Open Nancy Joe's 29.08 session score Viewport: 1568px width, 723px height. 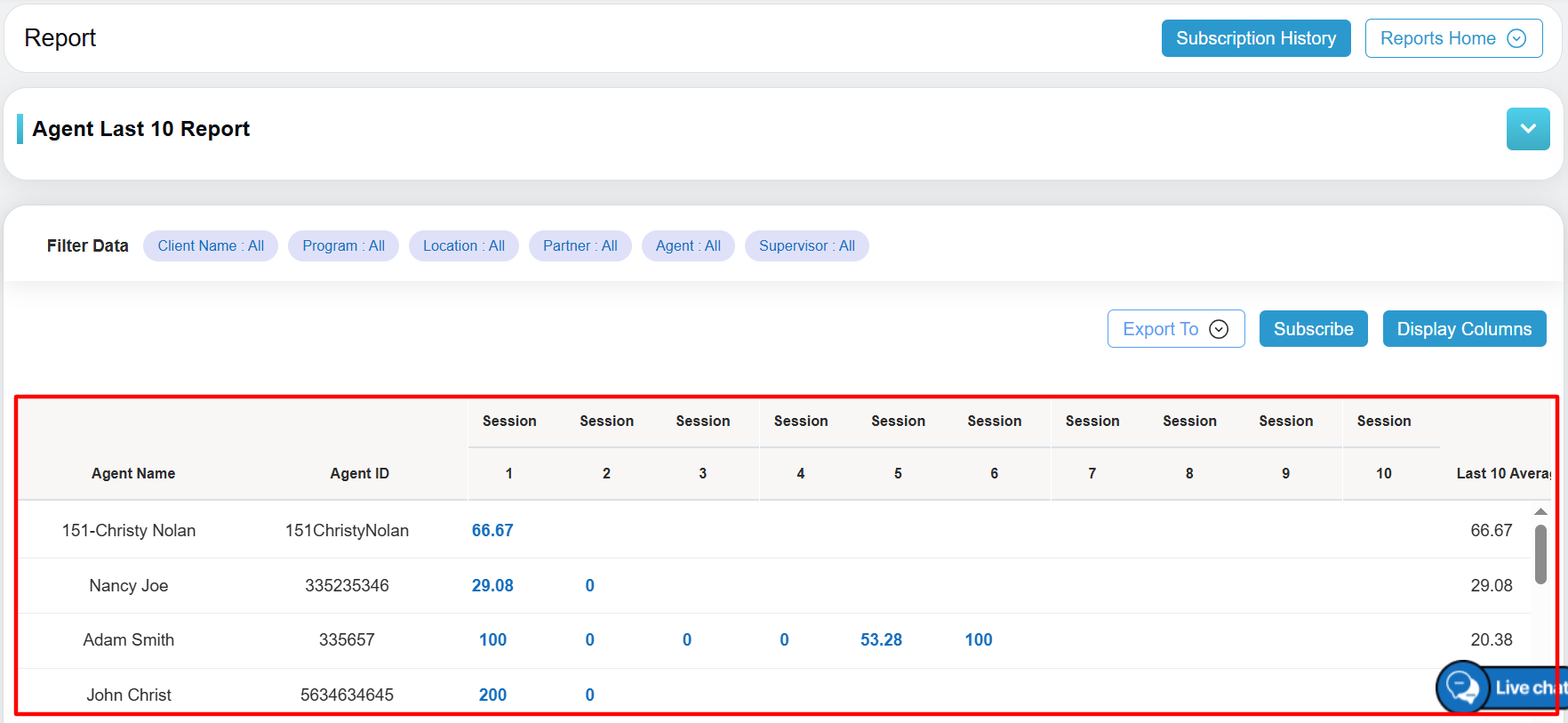[492, 586]
